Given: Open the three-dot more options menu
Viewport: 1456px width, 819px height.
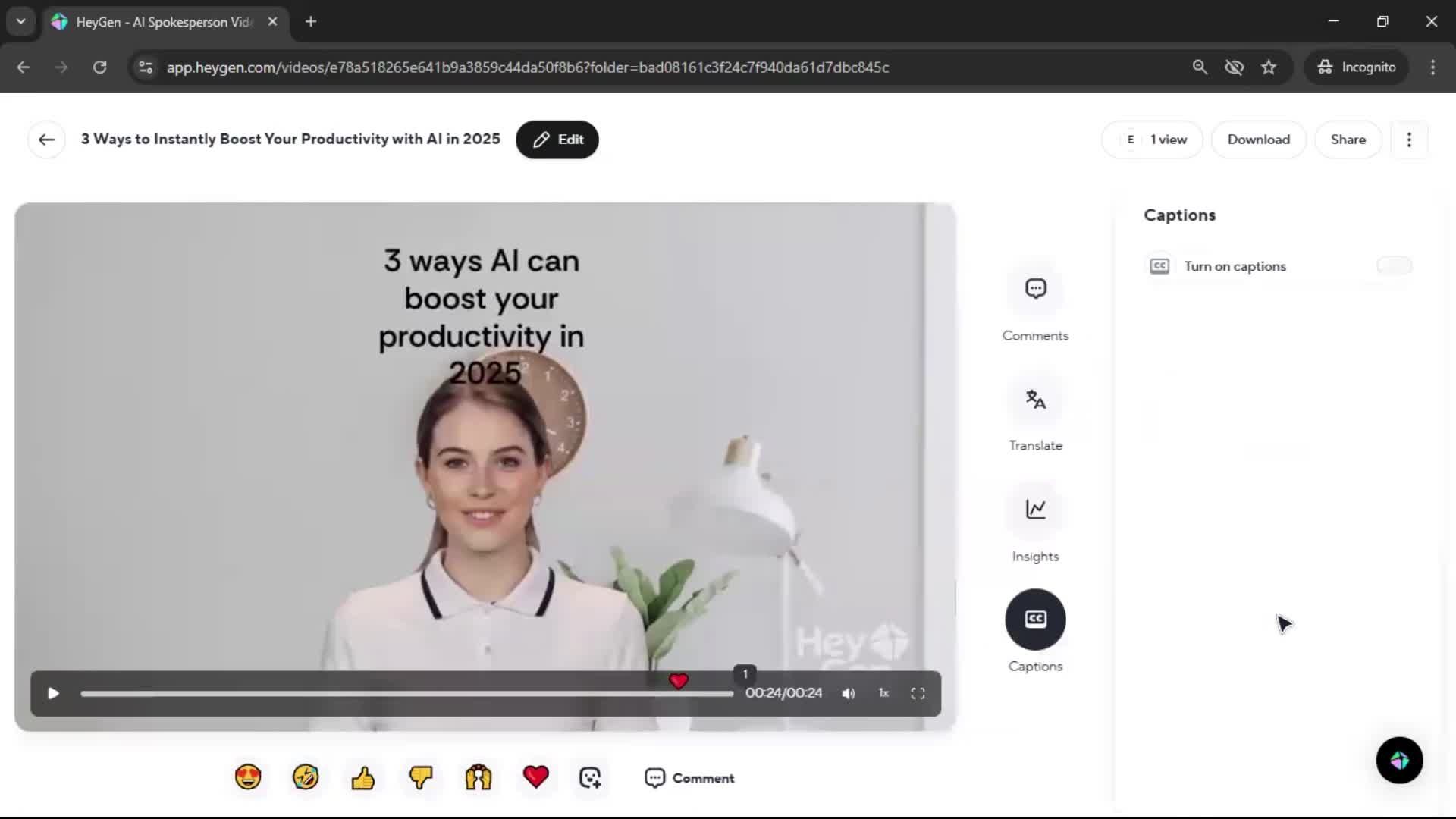Looking at the screenshot, I should [1409, 140].
